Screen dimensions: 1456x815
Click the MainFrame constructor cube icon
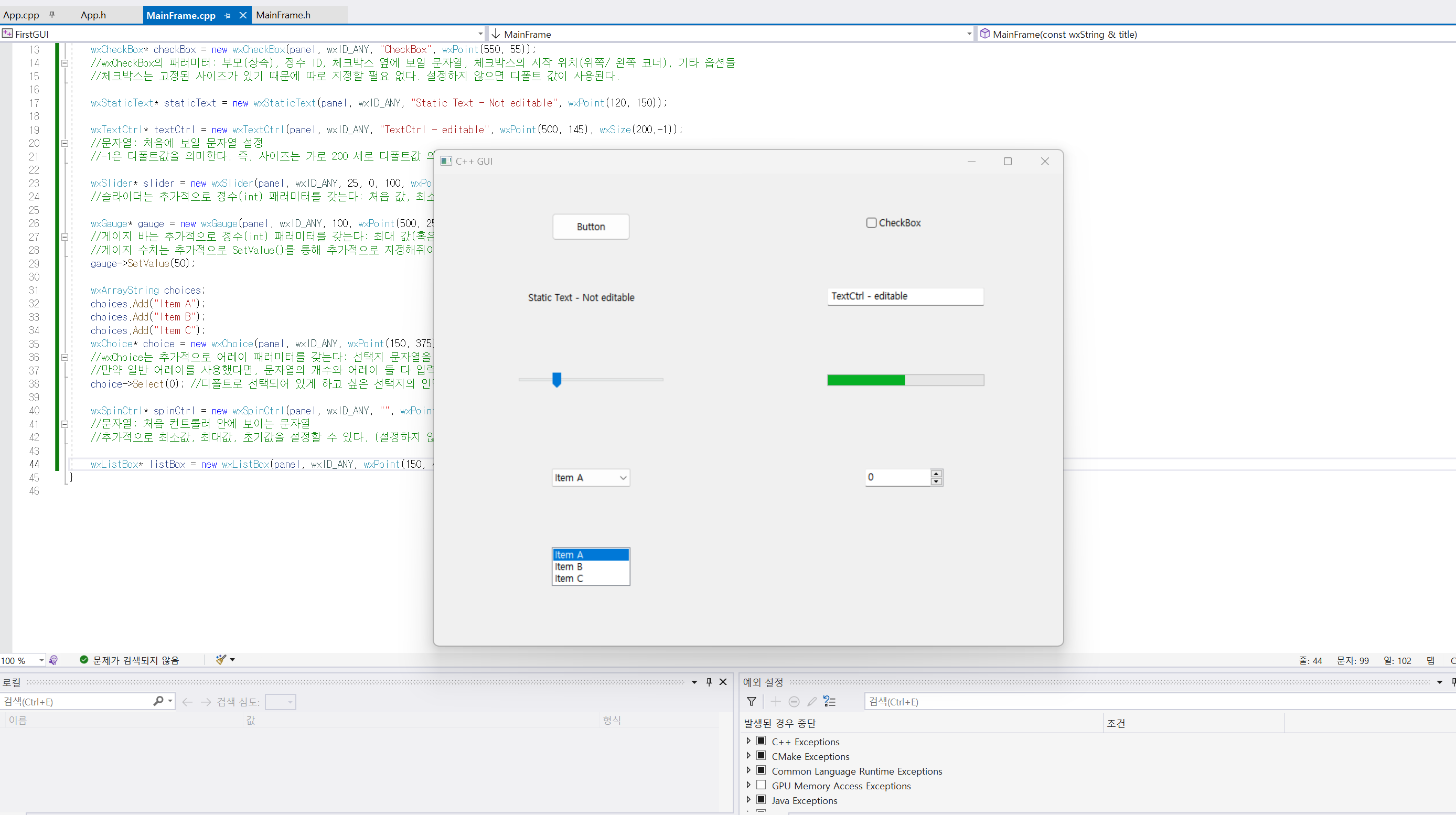pyautogui.click(x=984, y=34)
